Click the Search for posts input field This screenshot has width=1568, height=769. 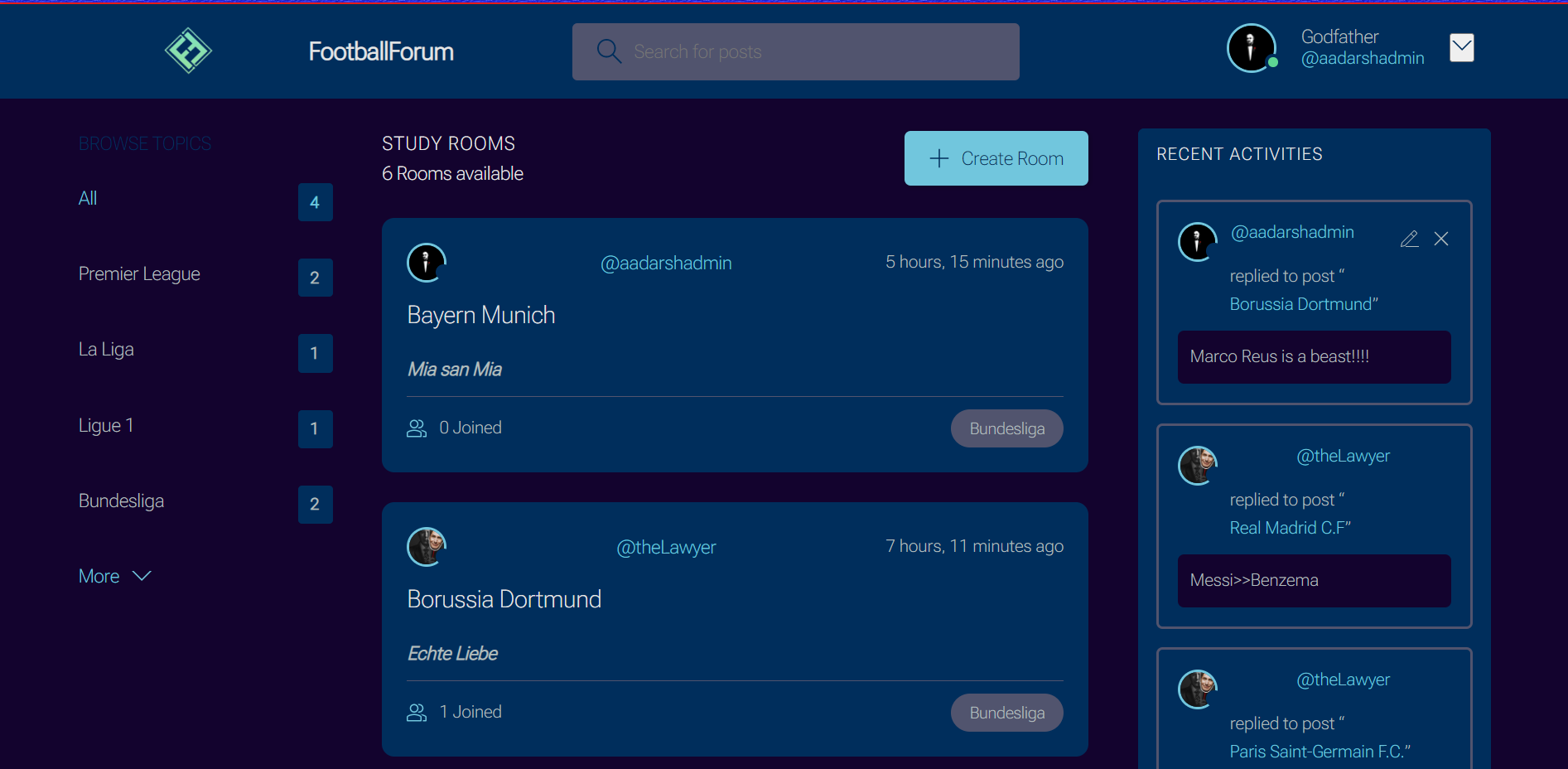795,51
